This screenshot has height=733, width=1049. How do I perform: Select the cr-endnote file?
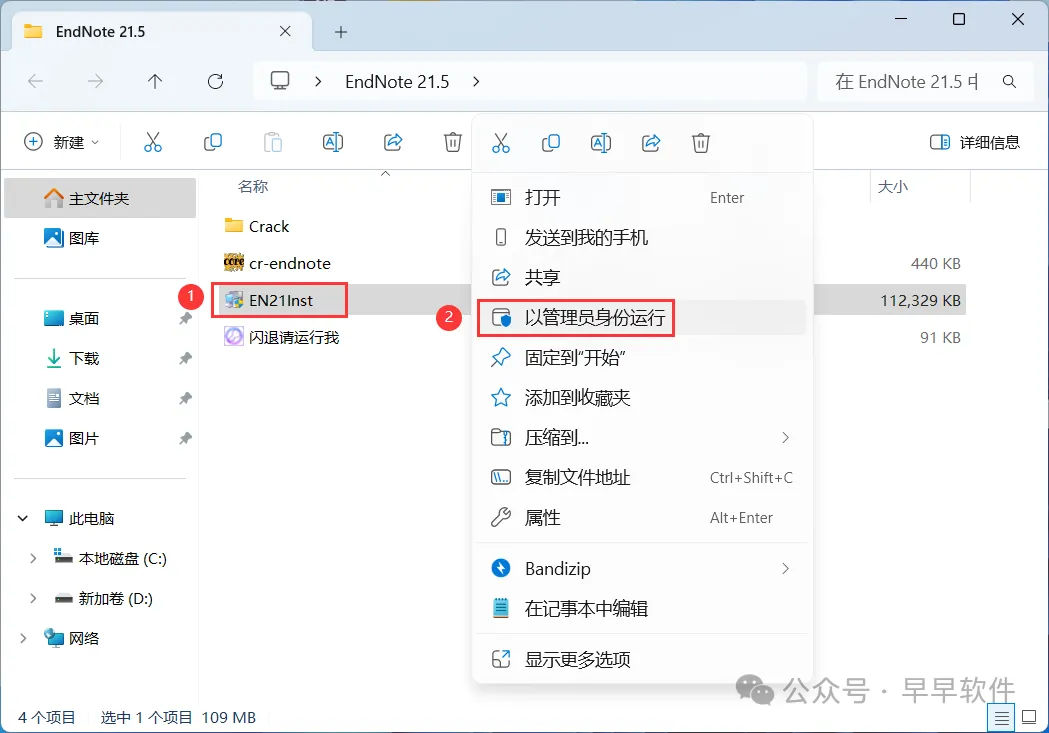point(277,264)
